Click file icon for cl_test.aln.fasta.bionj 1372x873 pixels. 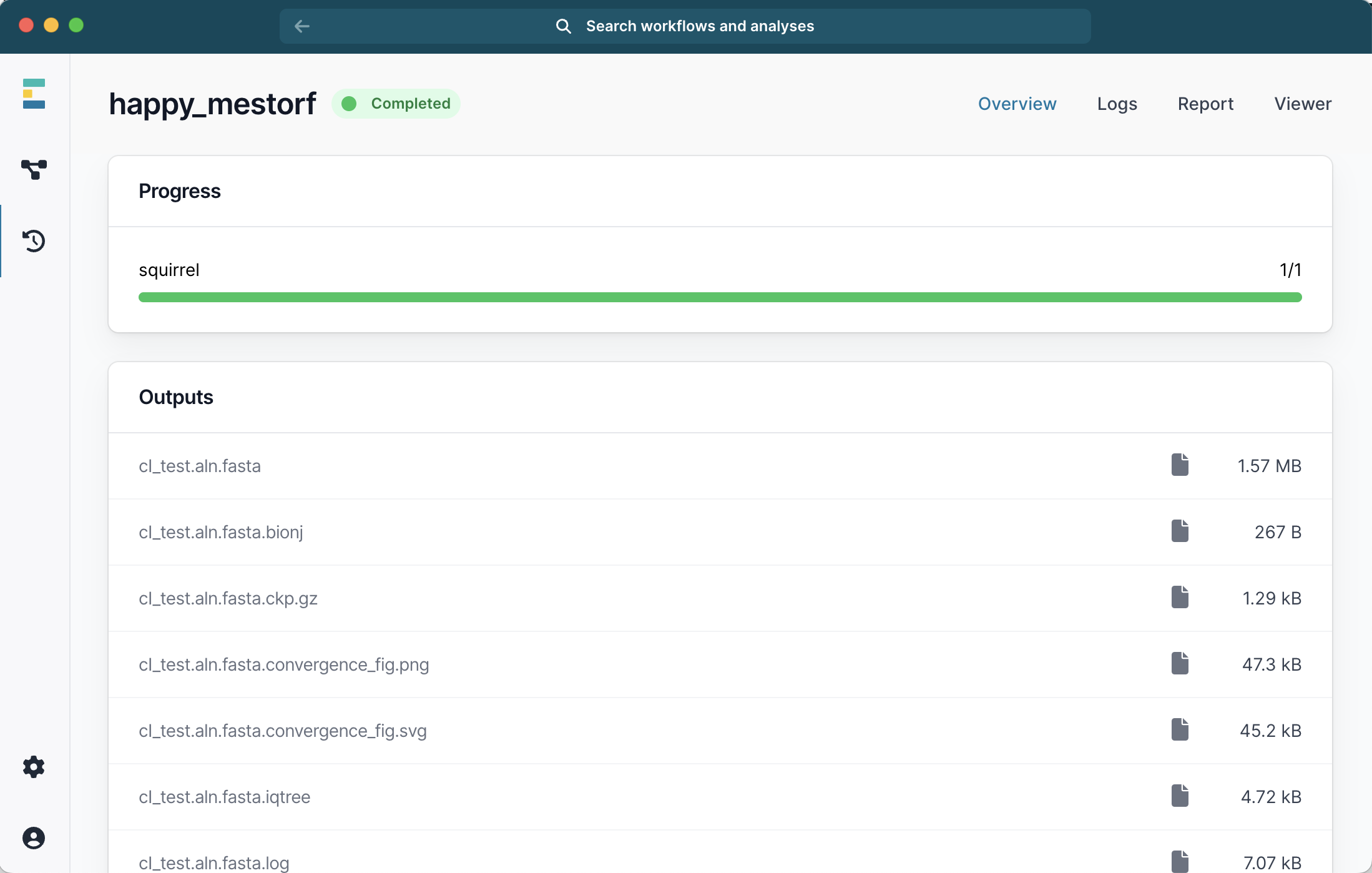click(x=1180, y=531)
